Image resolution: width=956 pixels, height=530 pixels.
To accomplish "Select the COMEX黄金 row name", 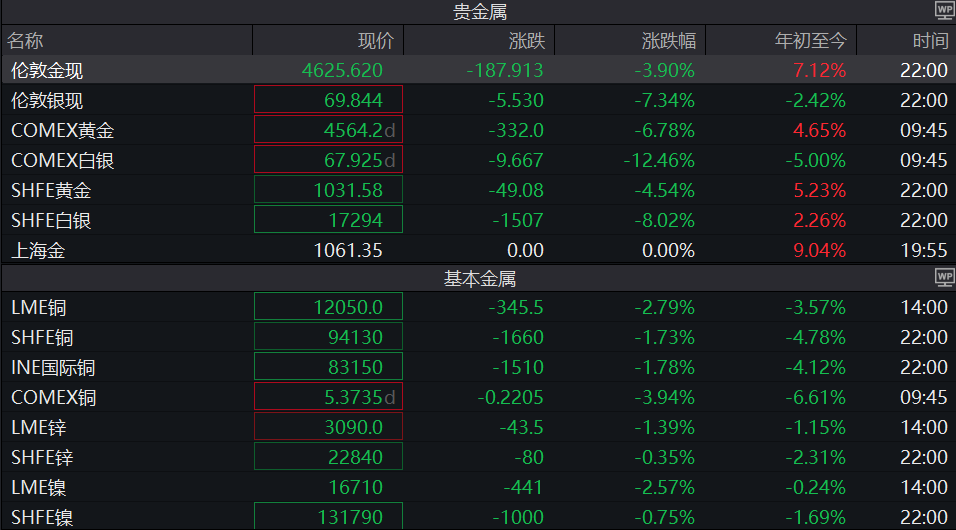I will point(62,131).
